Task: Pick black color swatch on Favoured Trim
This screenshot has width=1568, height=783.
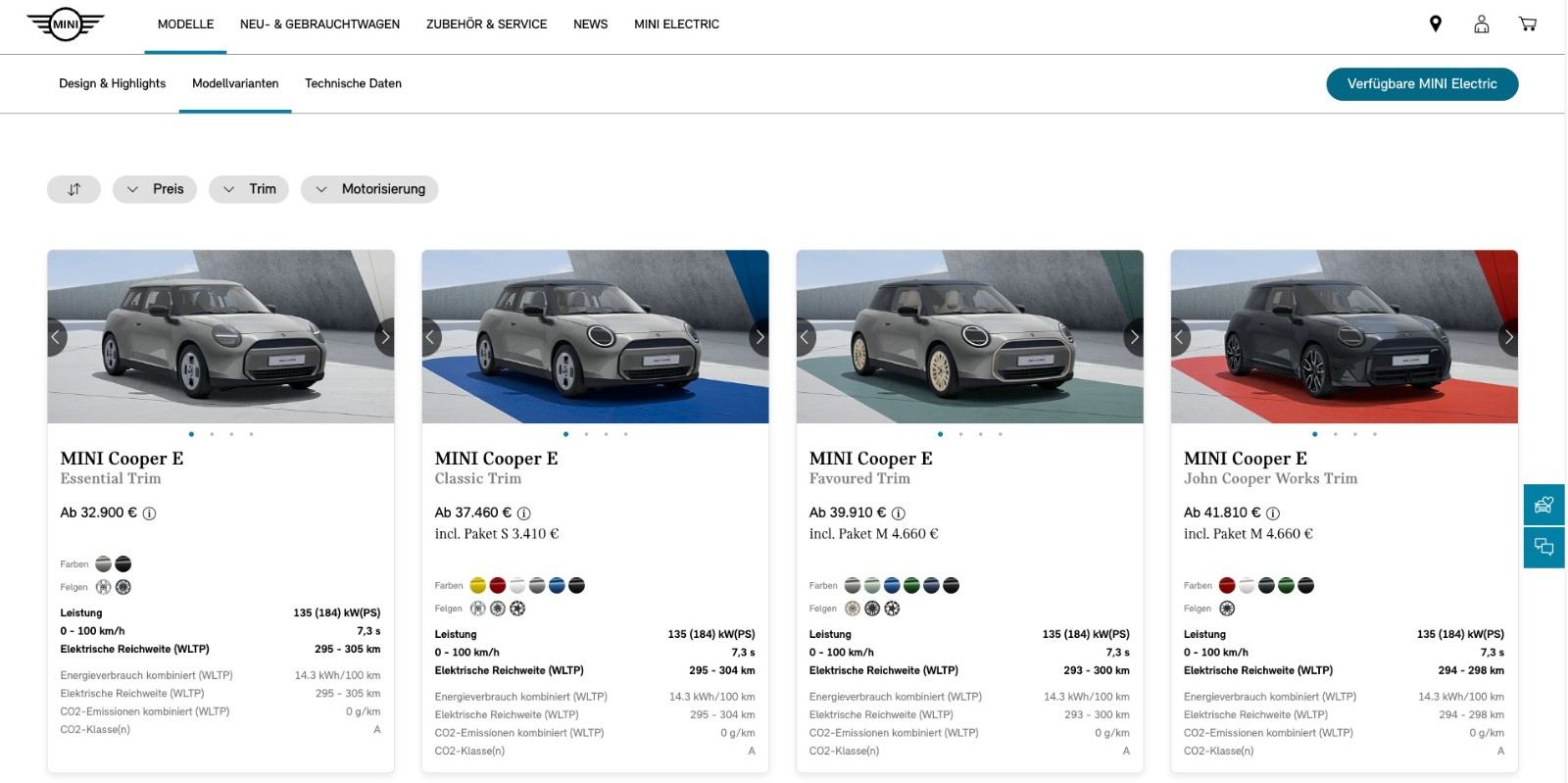Action: point(951,586)
